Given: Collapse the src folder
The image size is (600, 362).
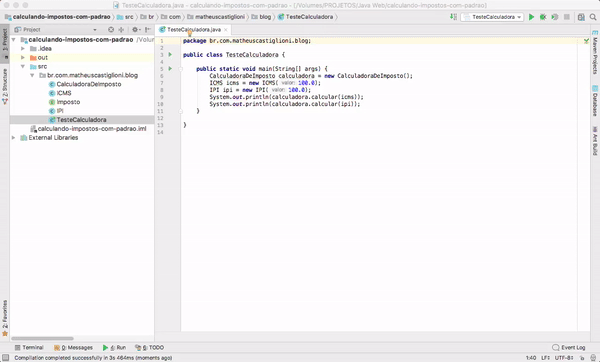Looking at the screenshot, I should tap(23, 67).
